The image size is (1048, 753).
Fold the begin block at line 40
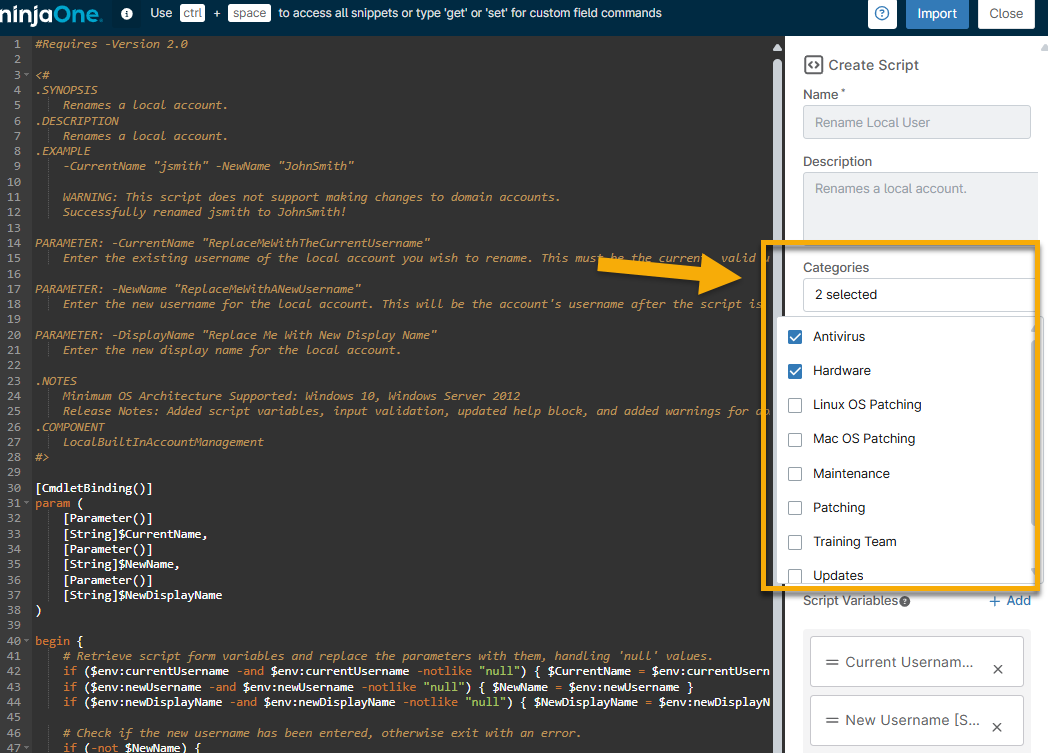[27, 641]
